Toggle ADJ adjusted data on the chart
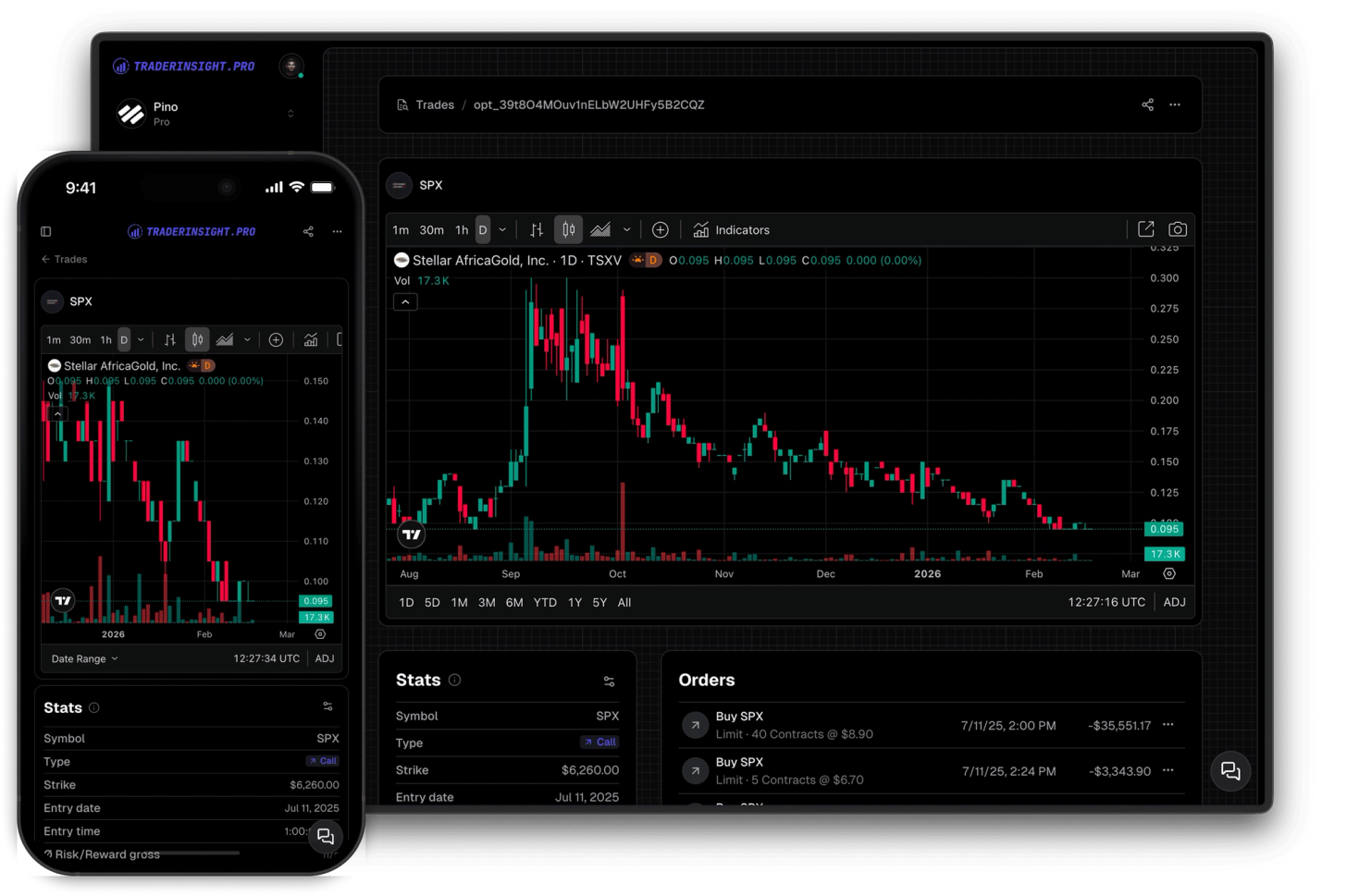This screenshot has height=896, width=1347. [x=1174, y=602]
